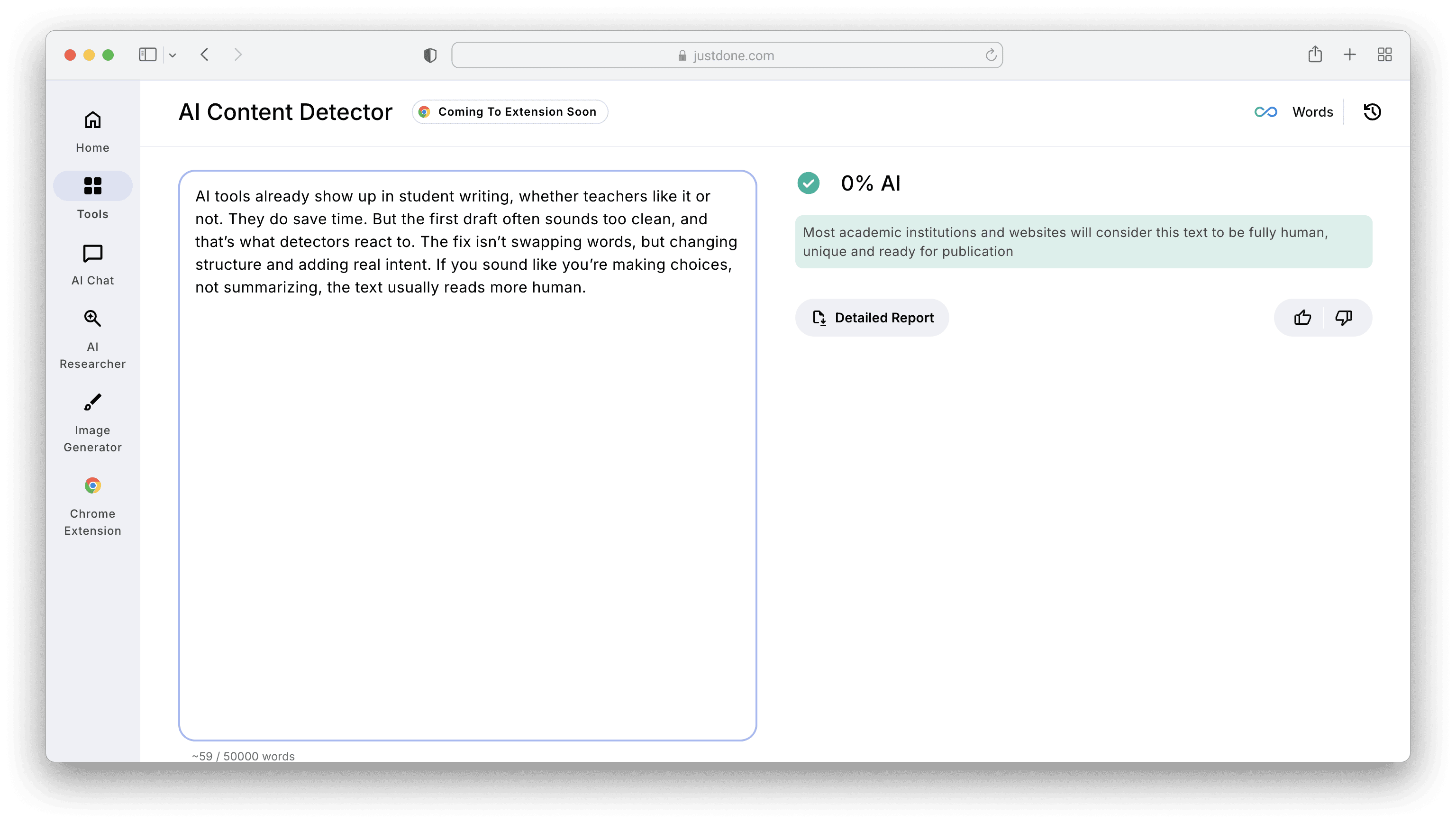Open the Tools grid in sidebar

pos(93,196)
